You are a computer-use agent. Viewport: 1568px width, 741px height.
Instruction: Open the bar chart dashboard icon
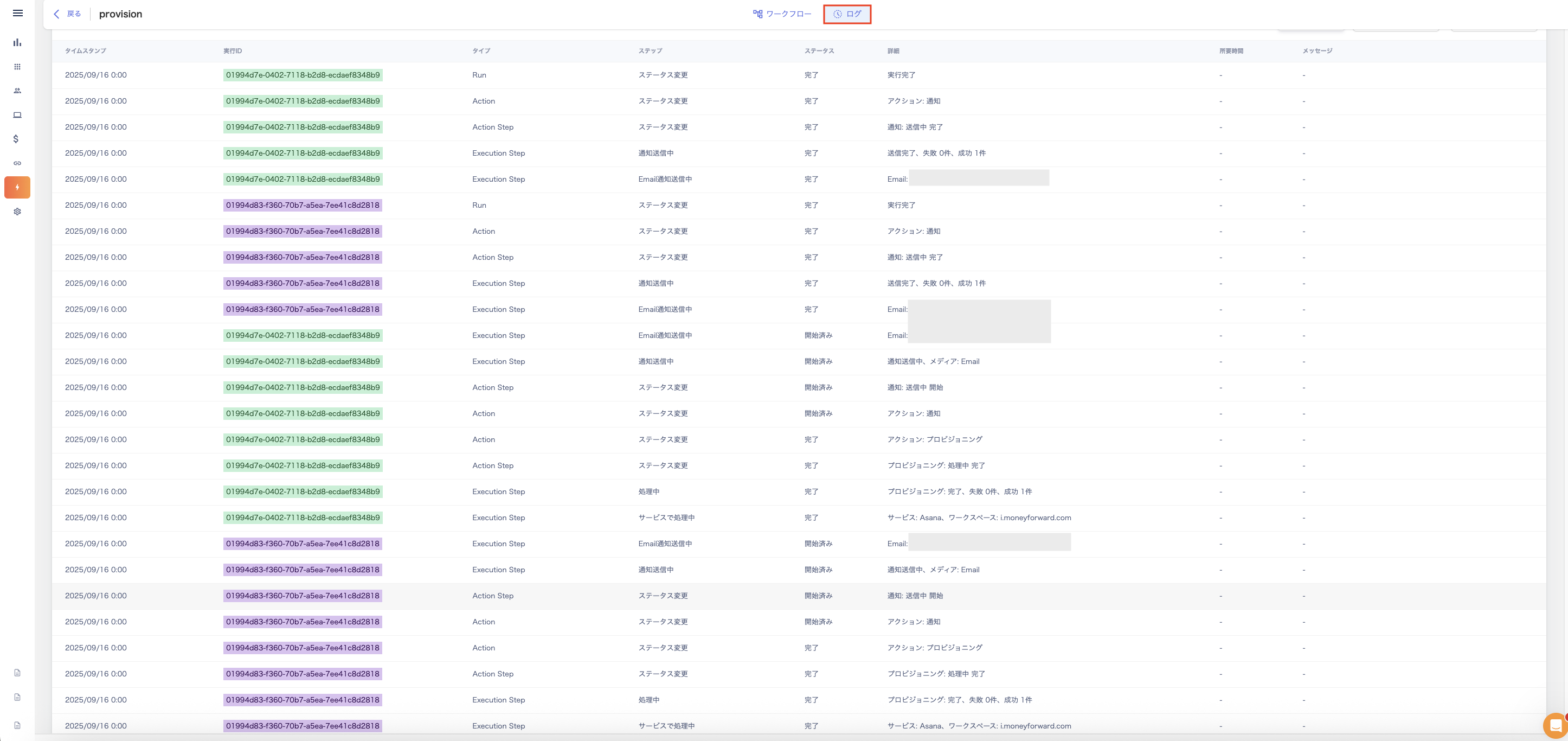(17, 42)
